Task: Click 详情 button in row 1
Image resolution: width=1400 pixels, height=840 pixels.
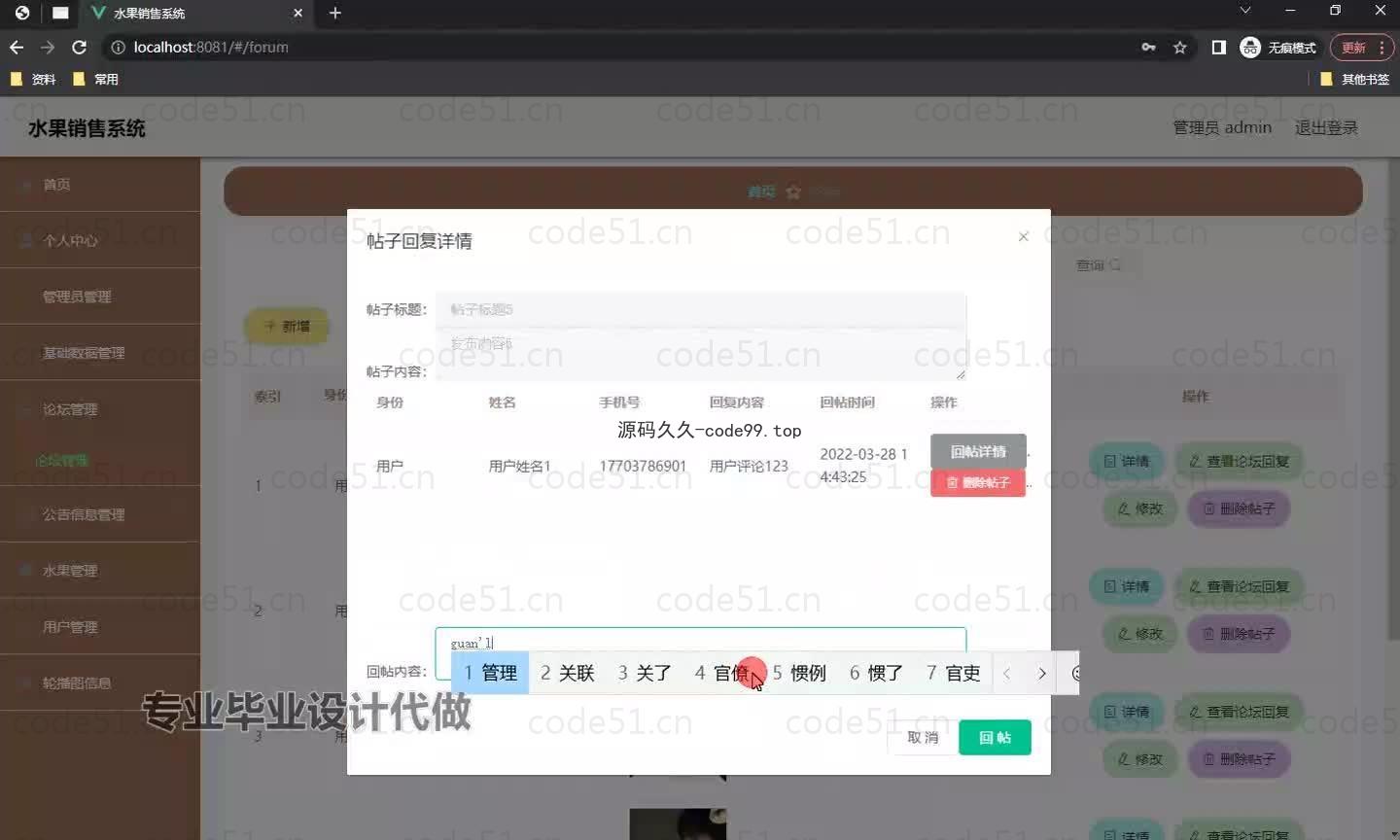Action: [1126, 461]
